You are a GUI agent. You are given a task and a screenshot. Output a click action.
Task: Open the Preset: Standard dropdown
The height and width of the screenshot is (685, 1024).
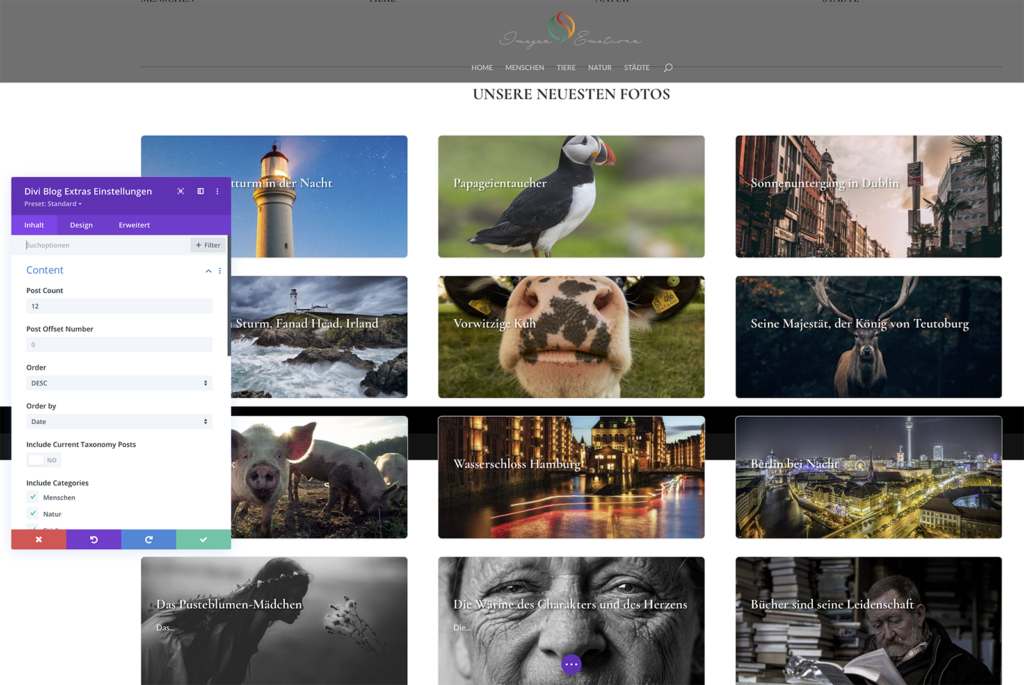coord(53,204)
